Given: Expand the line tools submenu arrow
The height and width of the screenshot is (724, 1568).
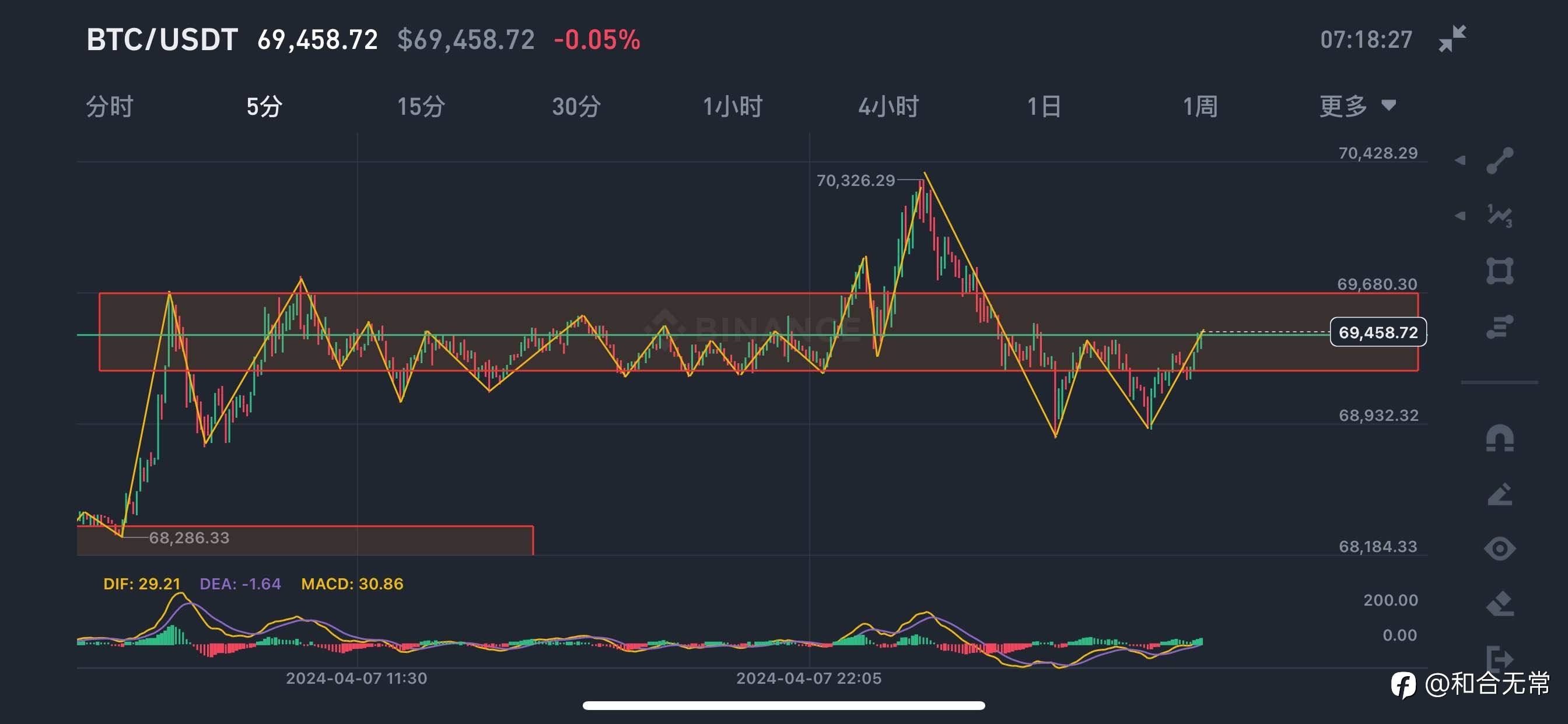Looking at the screenshot, I should (1460, 161).
